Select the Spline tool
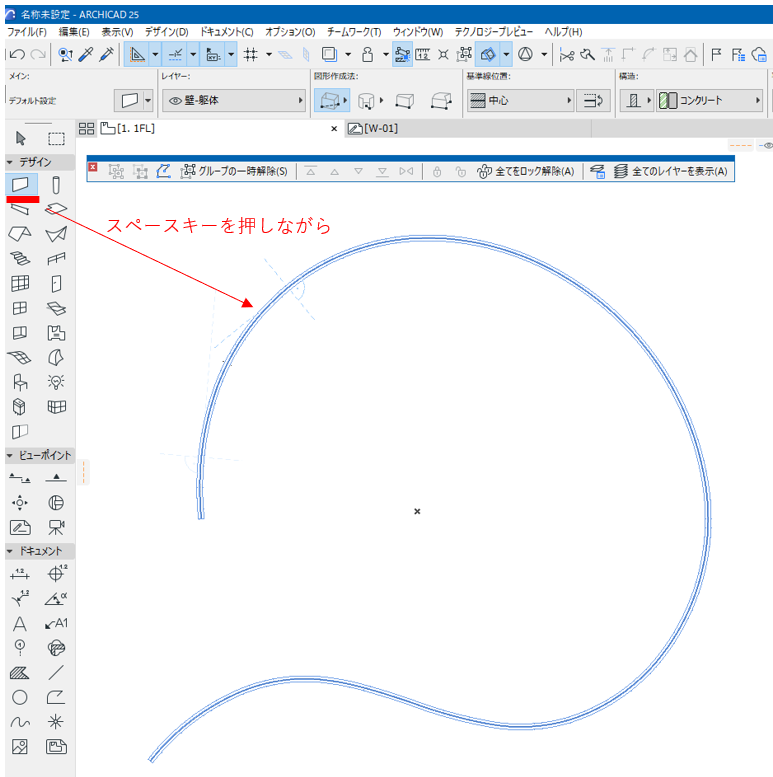 (x=20, y=722)
